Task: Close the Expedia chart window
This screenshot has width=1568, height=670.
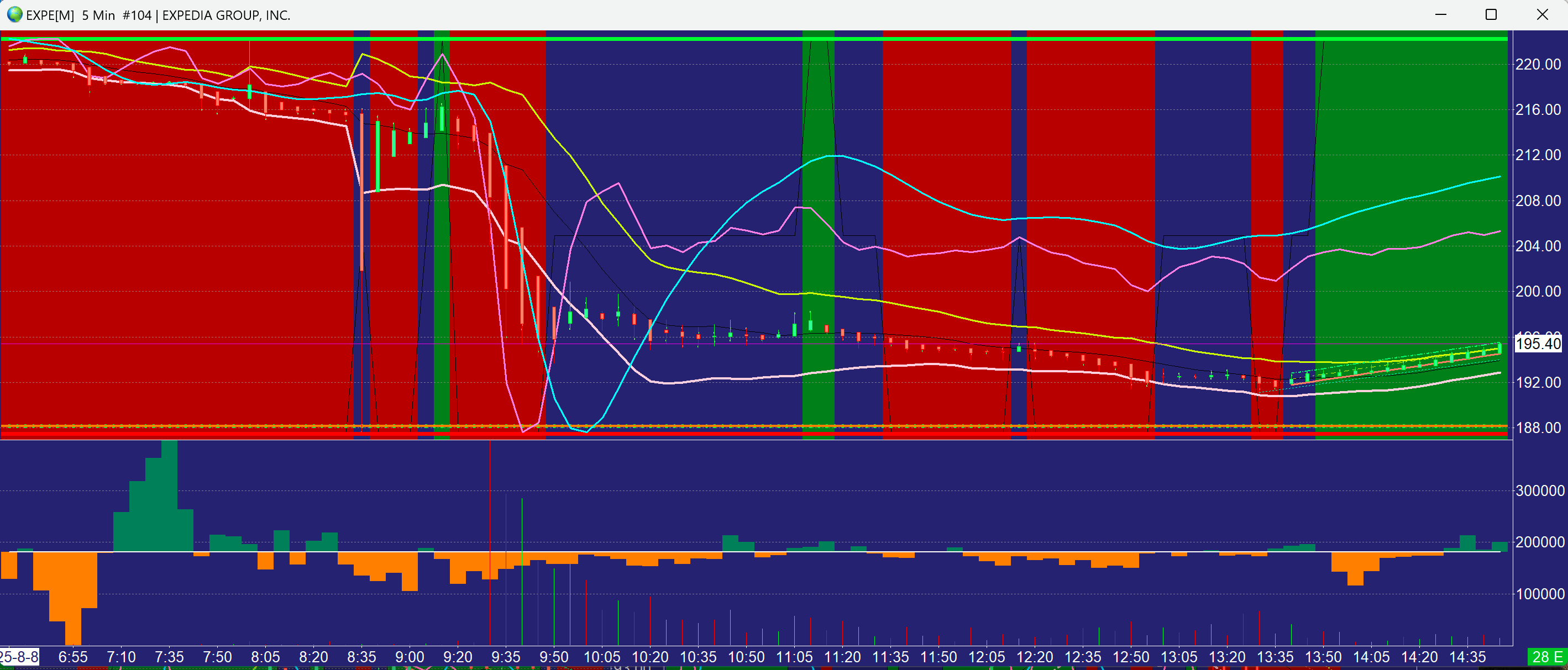Action: (x=1542, y=14)
